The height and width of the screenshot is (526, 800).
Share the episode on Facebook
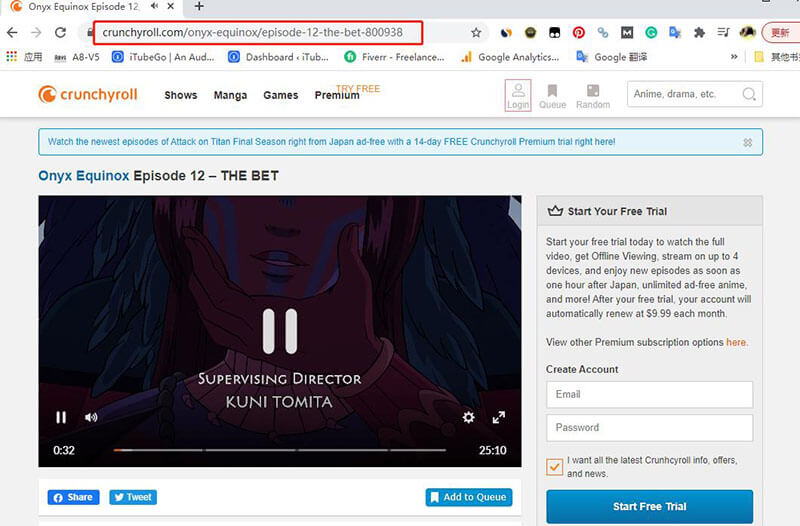point(73,497)
